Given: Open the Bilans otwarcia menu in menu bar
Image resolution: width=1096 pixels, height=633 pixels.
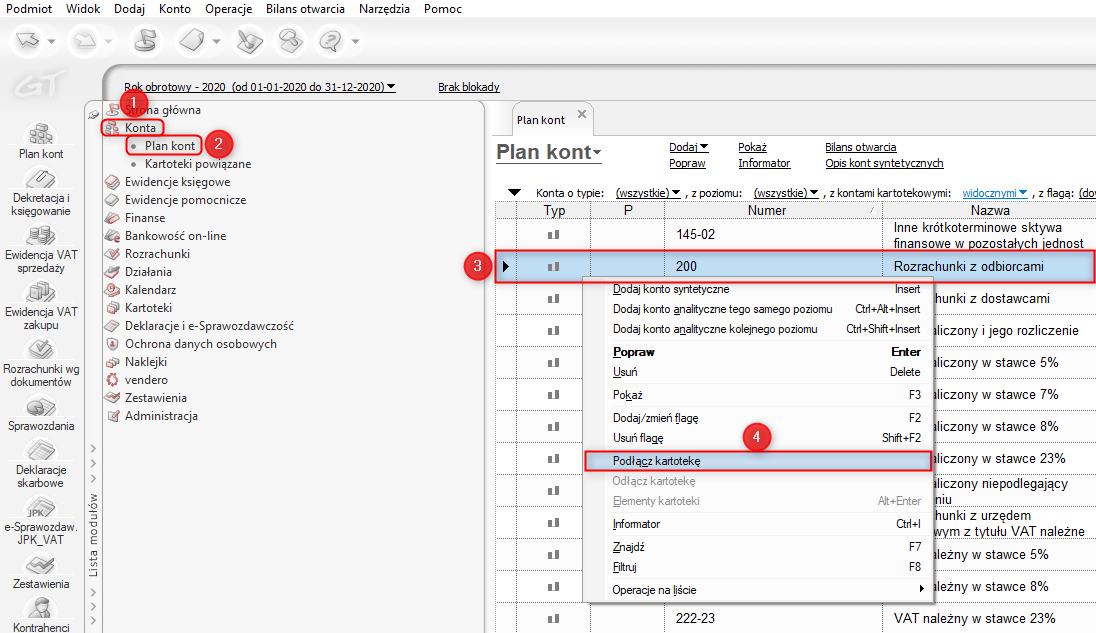Looking at the screenshot, I should (305, 9).
